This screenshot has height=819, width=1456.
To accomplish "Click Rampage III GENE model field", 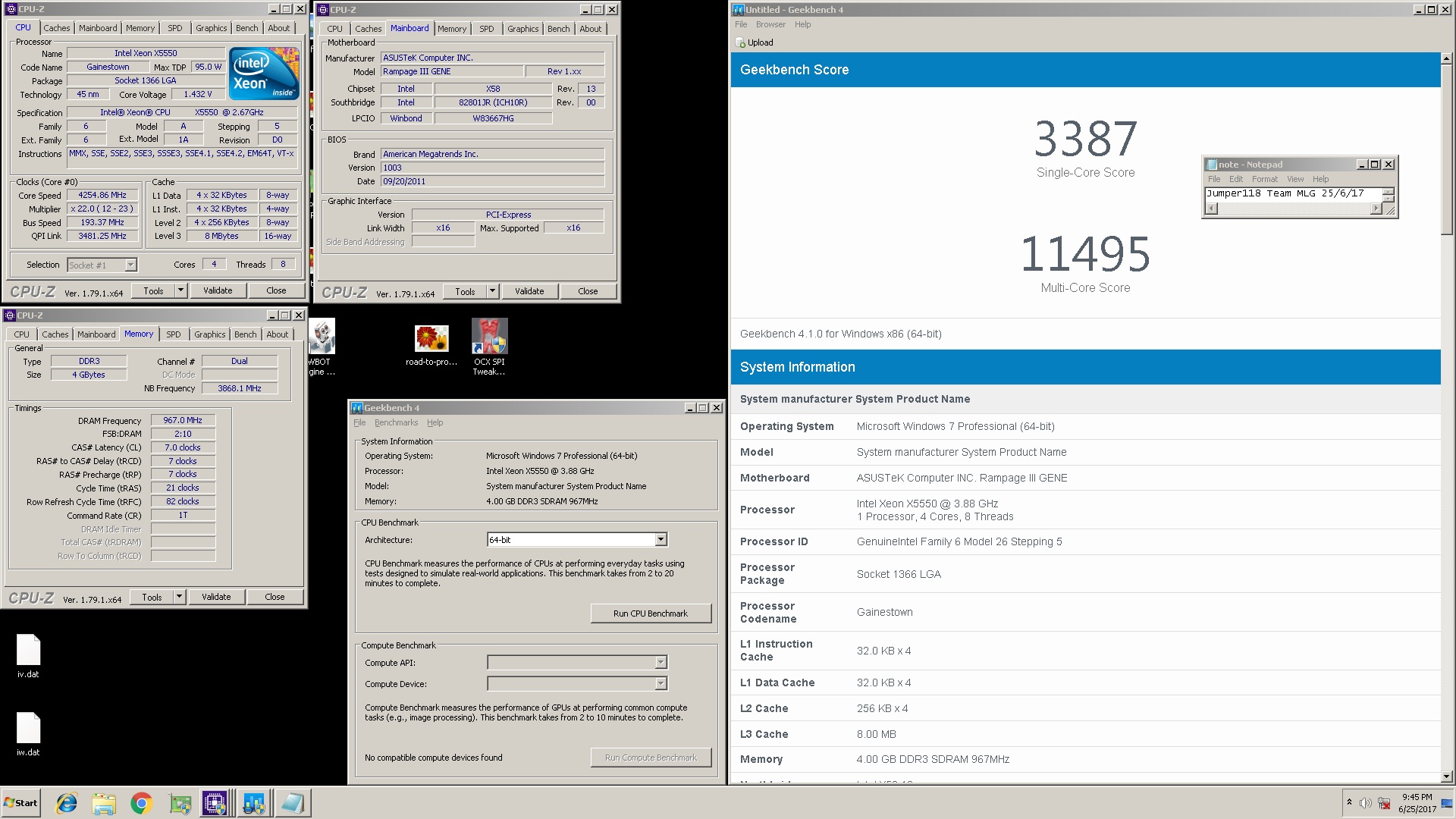I will (x=451, y=71).
